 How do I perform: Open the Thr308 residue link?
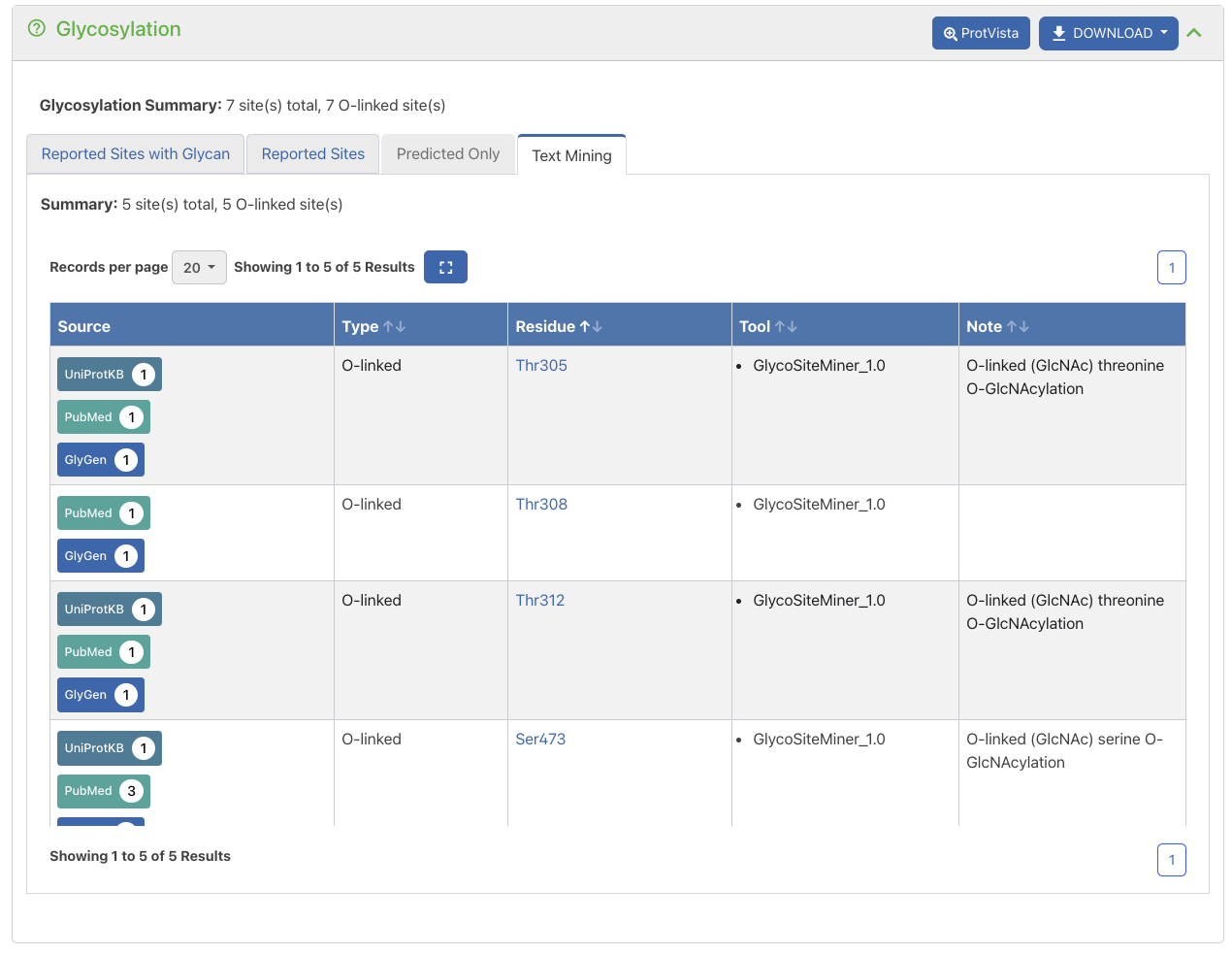click(541, 505)
